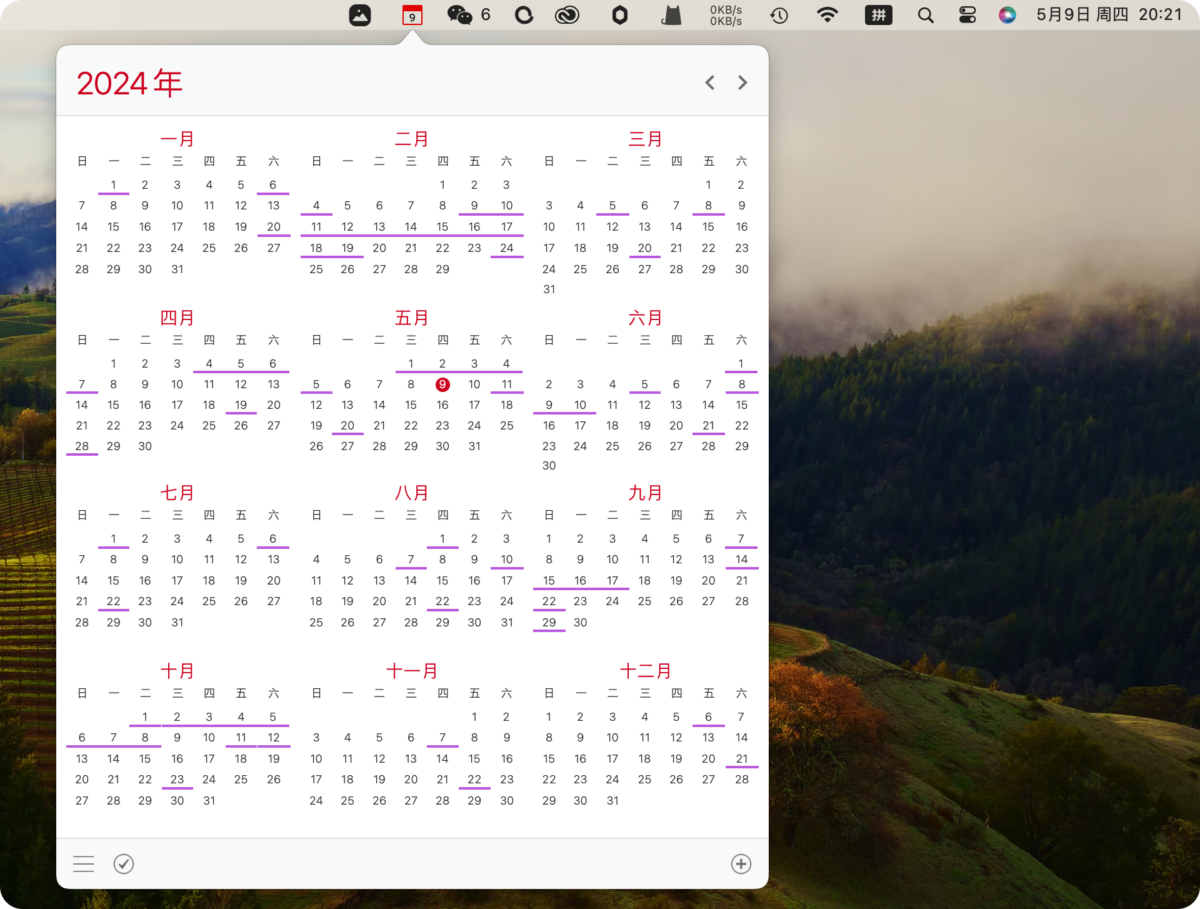Select date 19 in 四月
The image size is (1200, 909).
click(241, 405)
